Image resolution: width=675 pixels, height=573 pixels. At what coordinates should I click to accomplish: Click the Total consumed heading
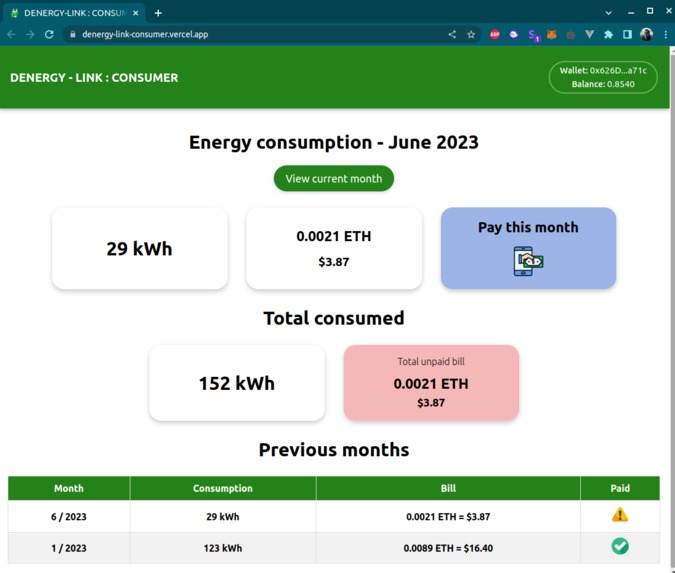[334, 319]
